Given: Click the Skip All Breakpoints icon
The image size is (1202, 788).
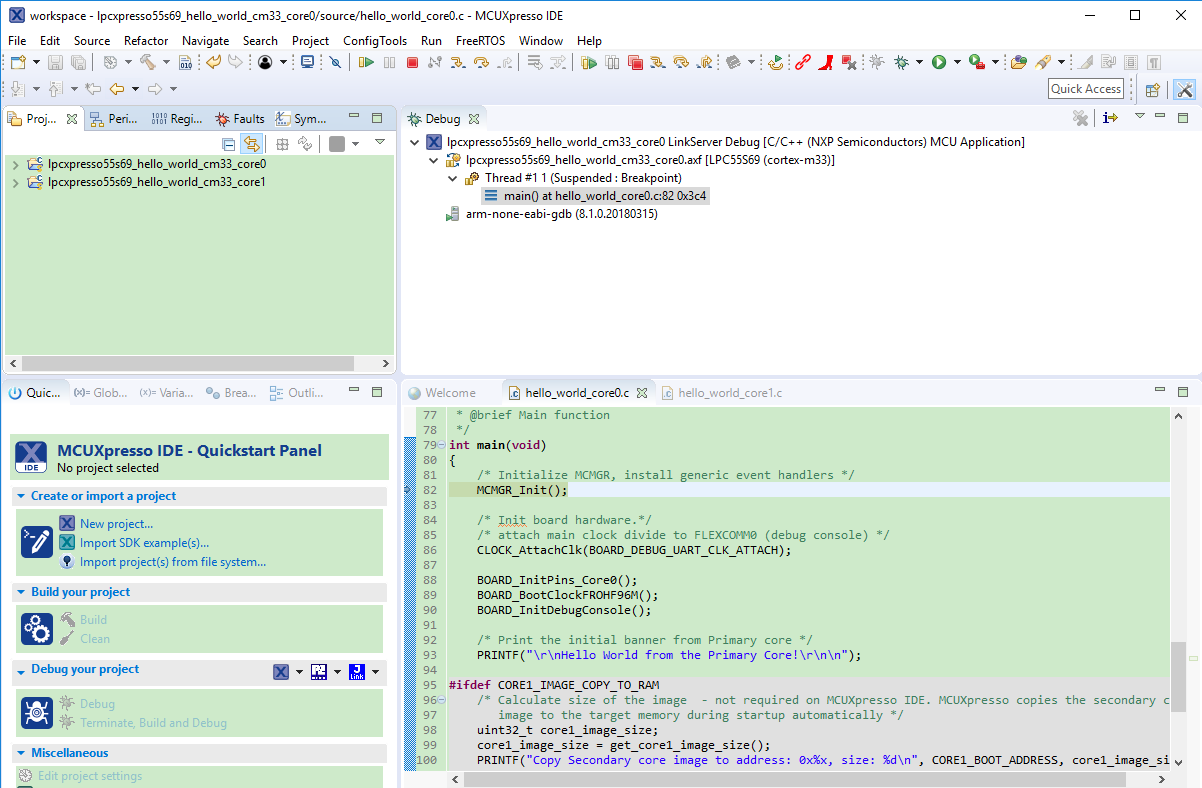Looking at the screenshot, I should (335, 62).
